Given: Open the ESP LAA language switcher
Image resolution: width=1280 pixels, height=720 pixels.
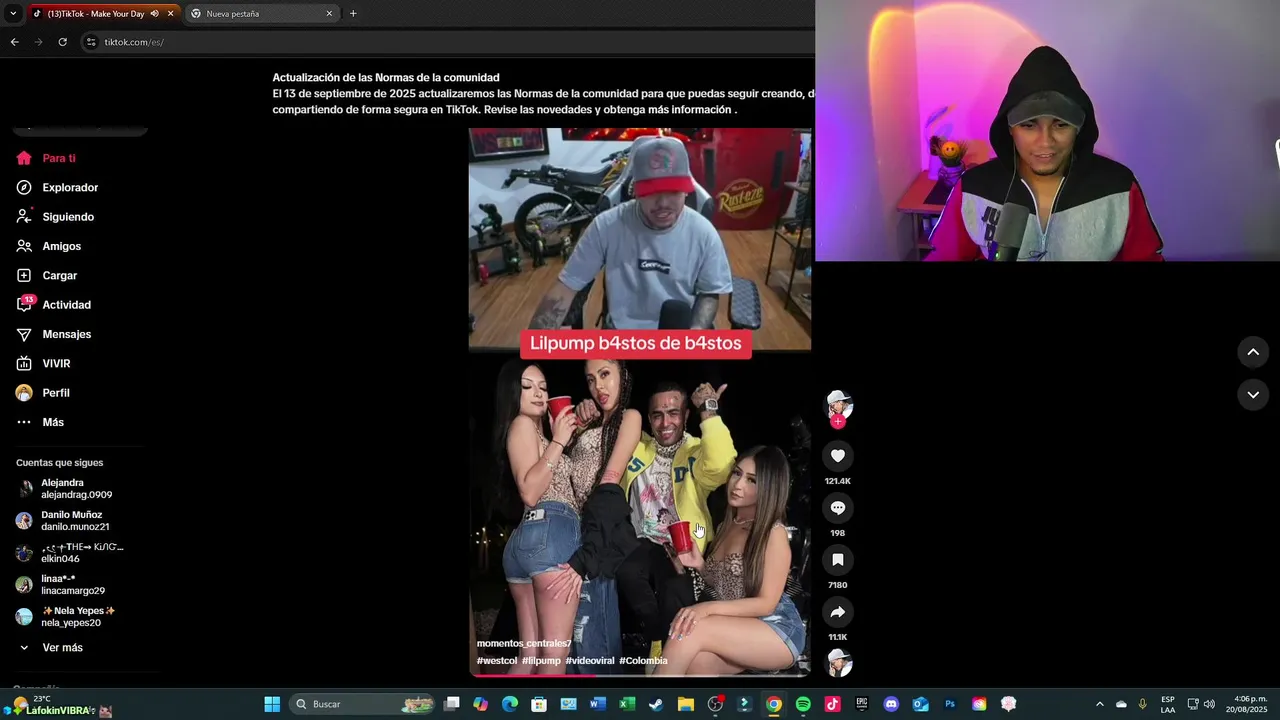Looking at the screenshot, I should pyautogui.click(x=1168, y=704).
